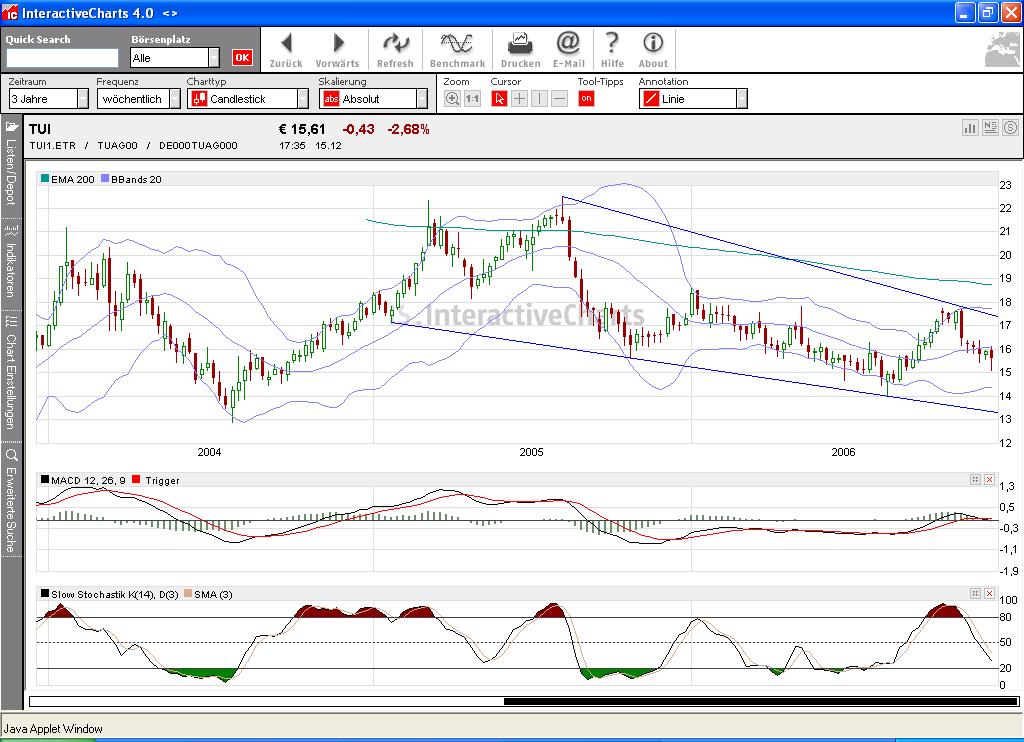1024x742 pixels.
Task: Open the news icon for TUI
Action: tap(990, 128)
